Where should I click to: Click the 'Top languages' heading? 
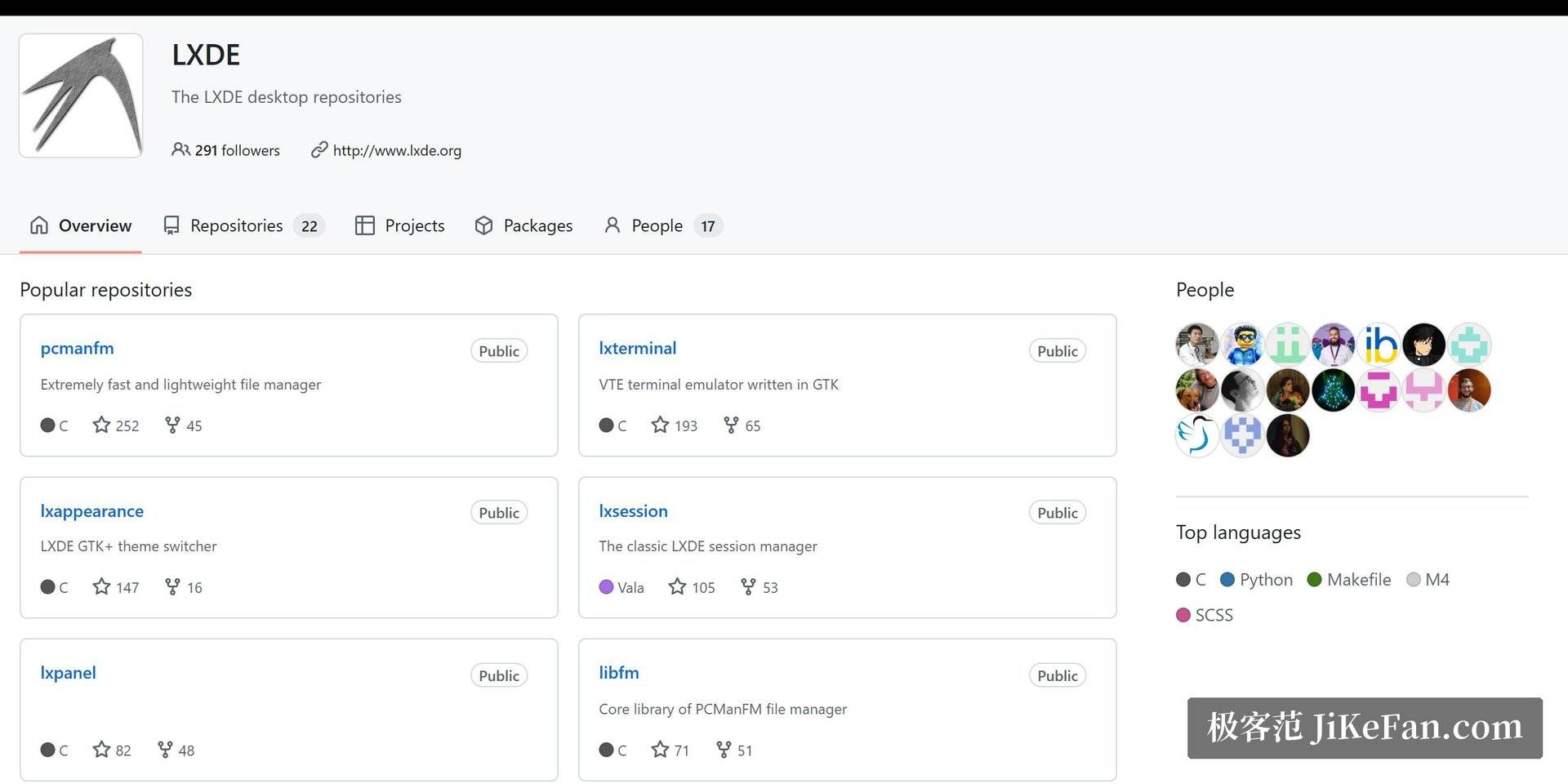point(1238,532)
